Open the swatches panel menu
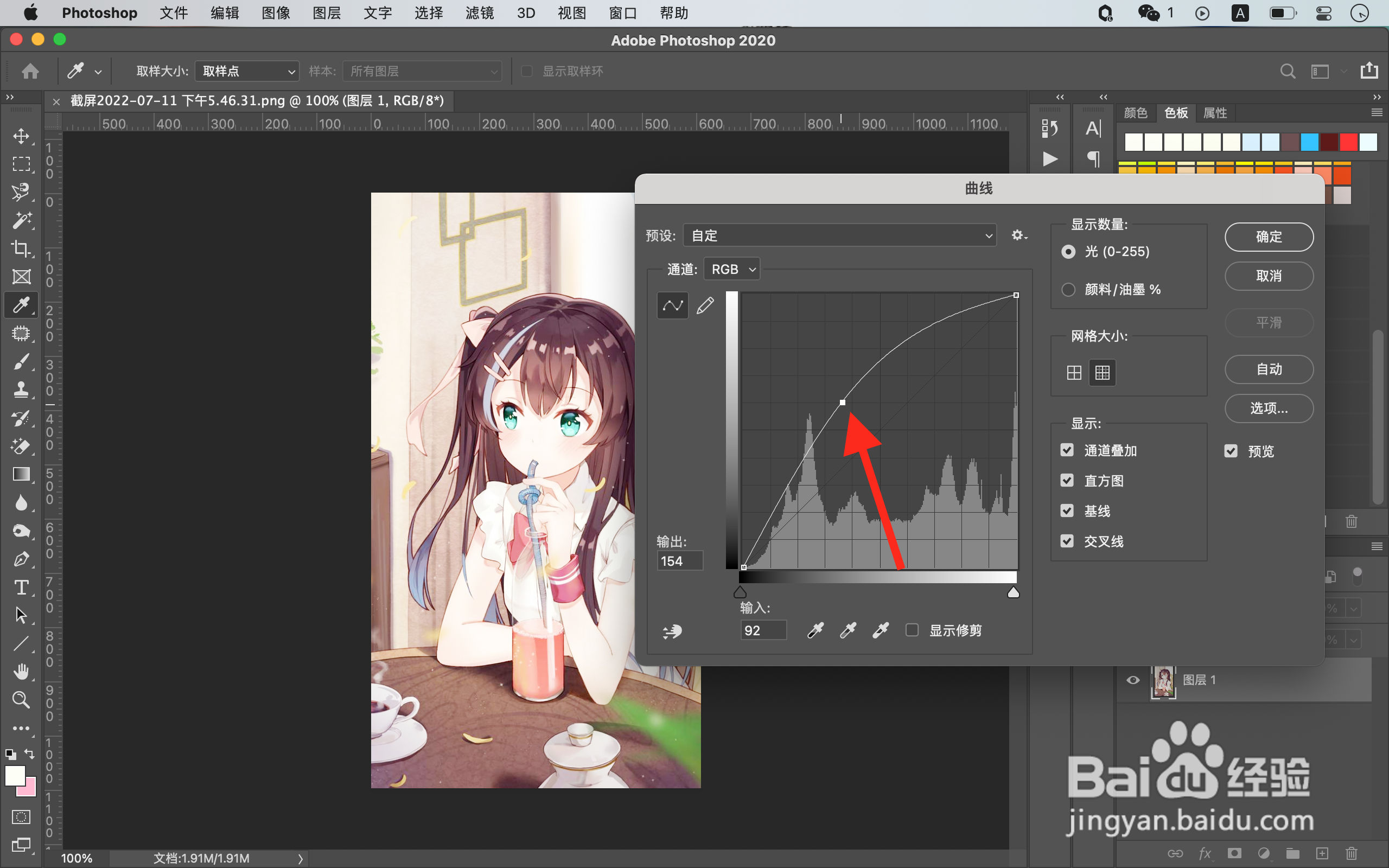Screen dimensions: 1389x868 1377,113
